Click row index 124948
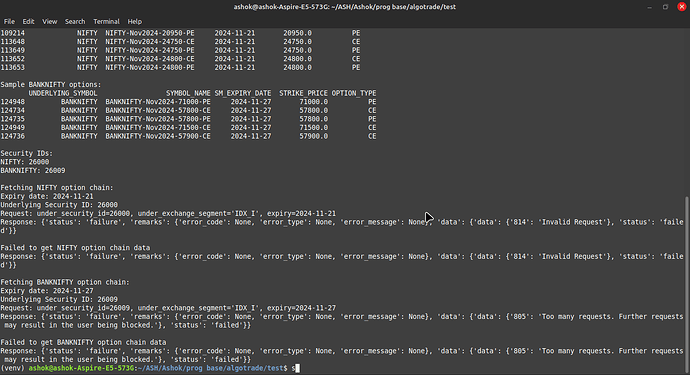The height and width of the screenshot is (375, 690). [13, 102]
